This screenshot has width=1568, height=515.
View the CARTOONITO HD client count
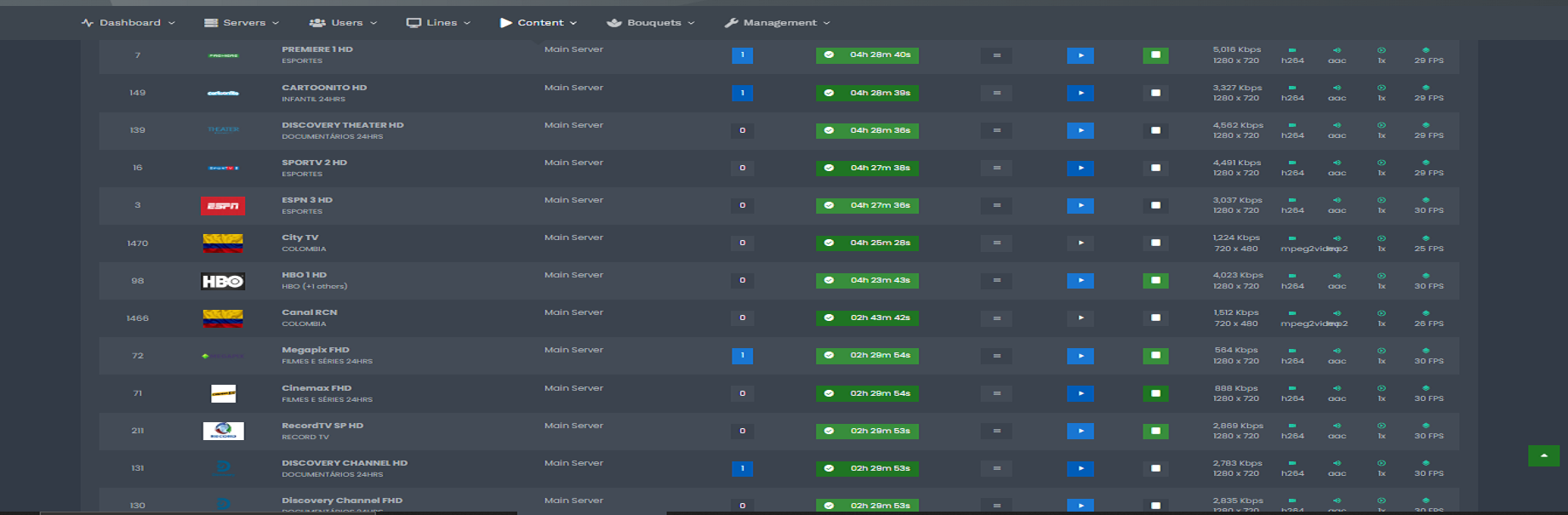point(742,93)
